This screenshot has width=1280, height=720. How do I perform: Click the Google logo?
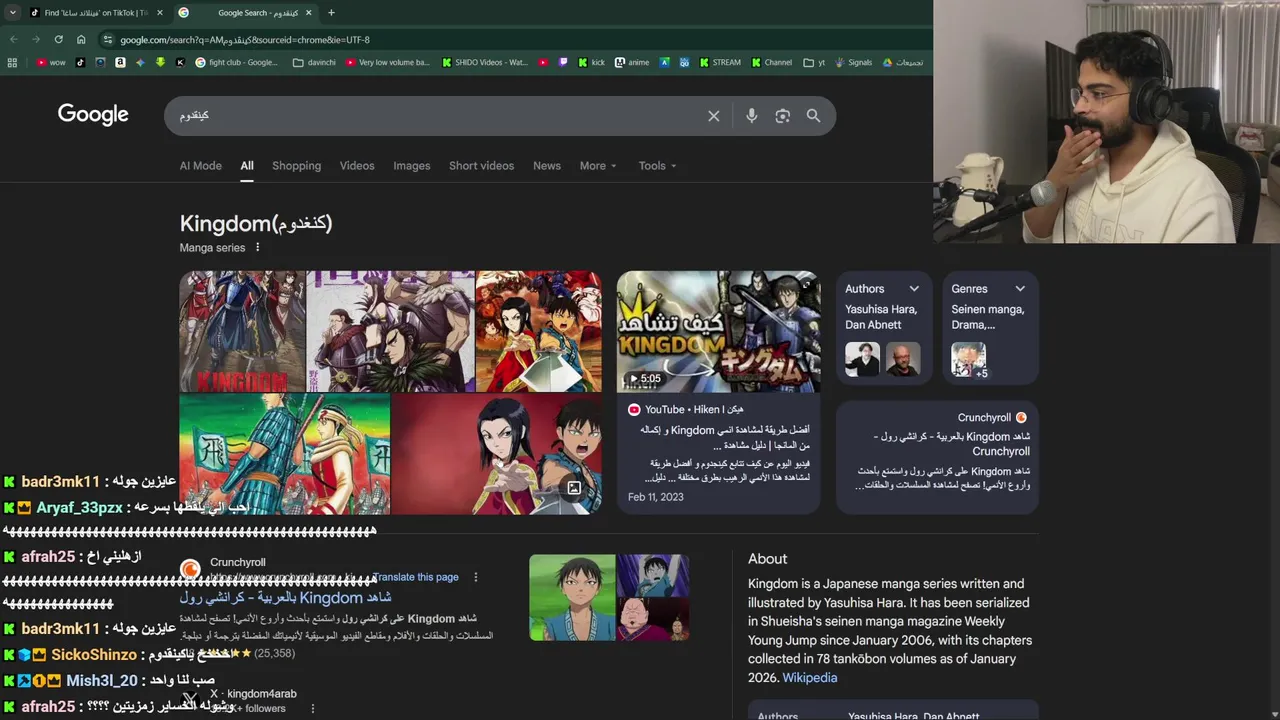click(93, 115)
